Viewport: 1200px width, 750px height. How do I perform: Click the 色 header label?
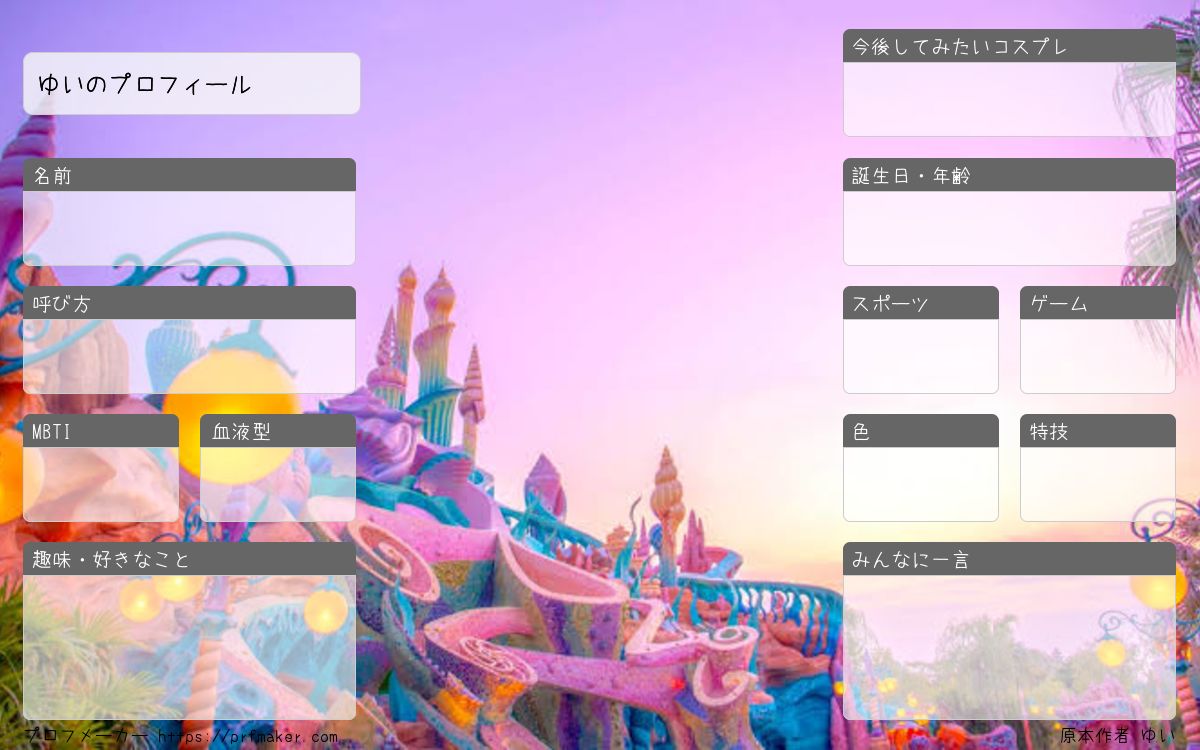[x=921, y=431]
